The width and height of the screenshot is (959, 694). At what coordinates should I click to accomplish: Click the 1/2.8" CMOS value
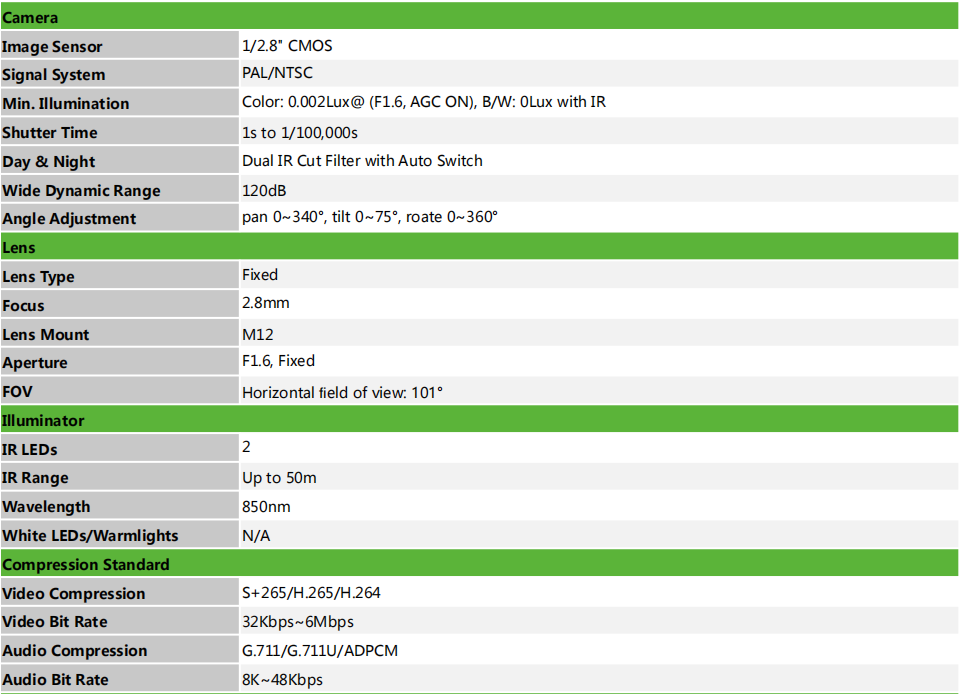click(287, 46)
